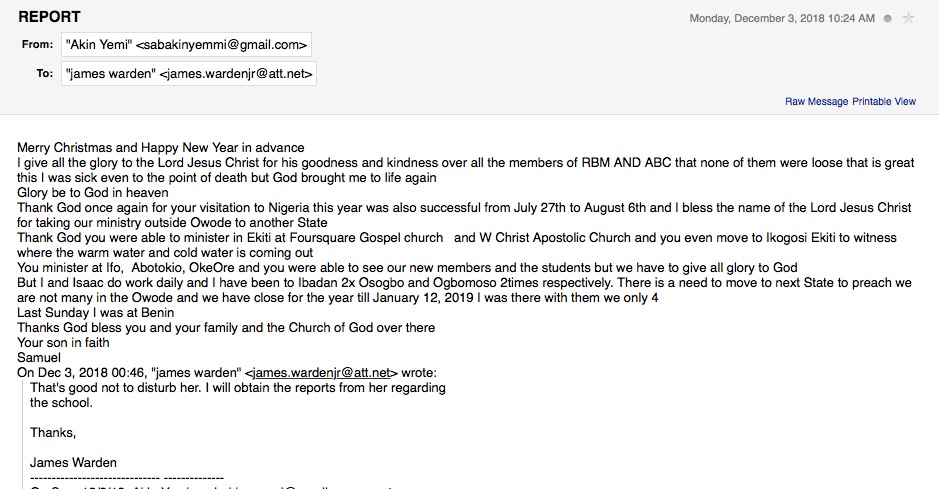Viewport: 939px width, 489px height.
Task: Click the James Warden quoted signature
Action: coord(73,462)
